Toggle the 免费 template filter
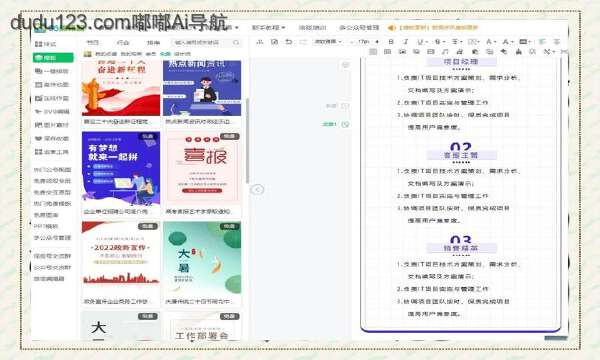 (165, 54)
